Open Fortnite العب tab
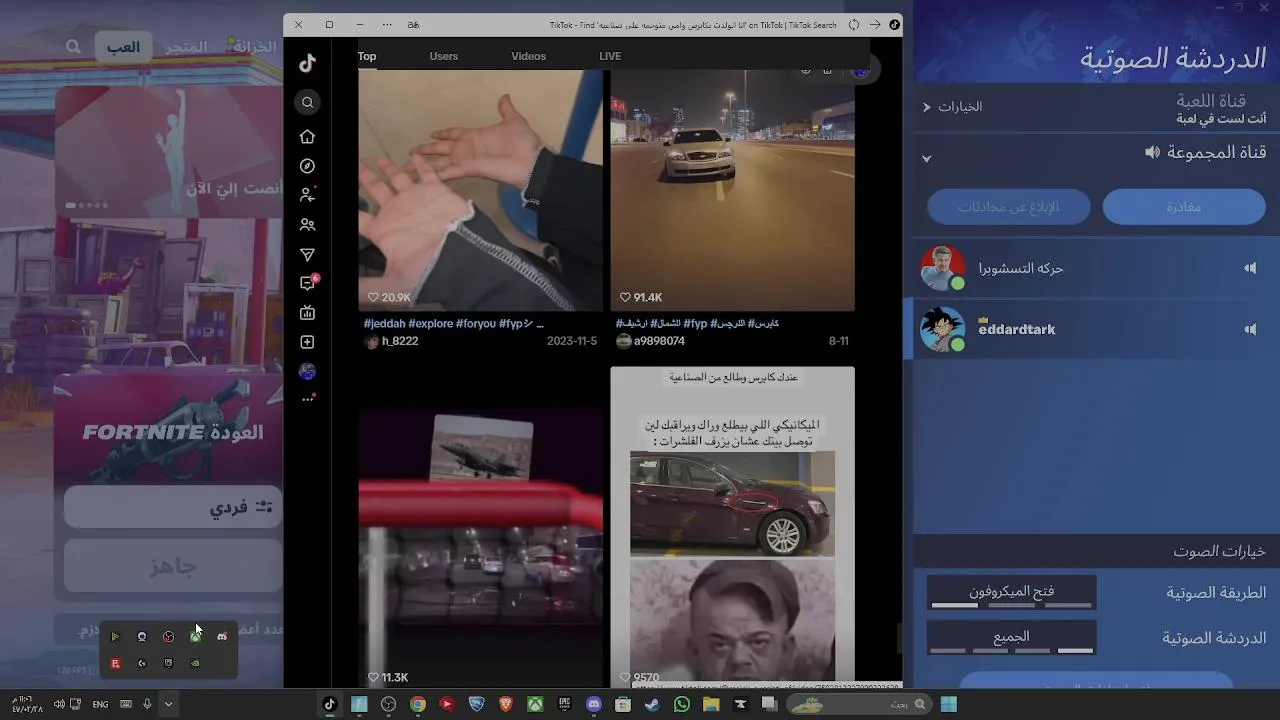Screen dimensions: 1280x720 [124, 47]
